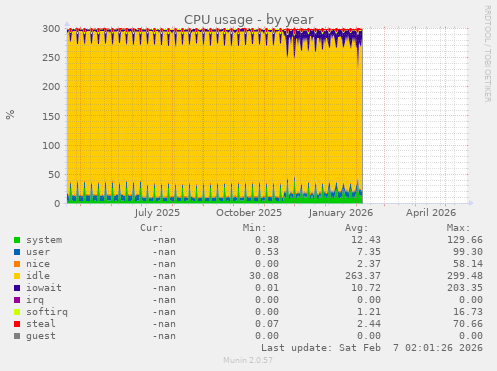Click nice max value 58.14
The height and width of the screenshot is (371, 497).
click(x=468, y=264)
